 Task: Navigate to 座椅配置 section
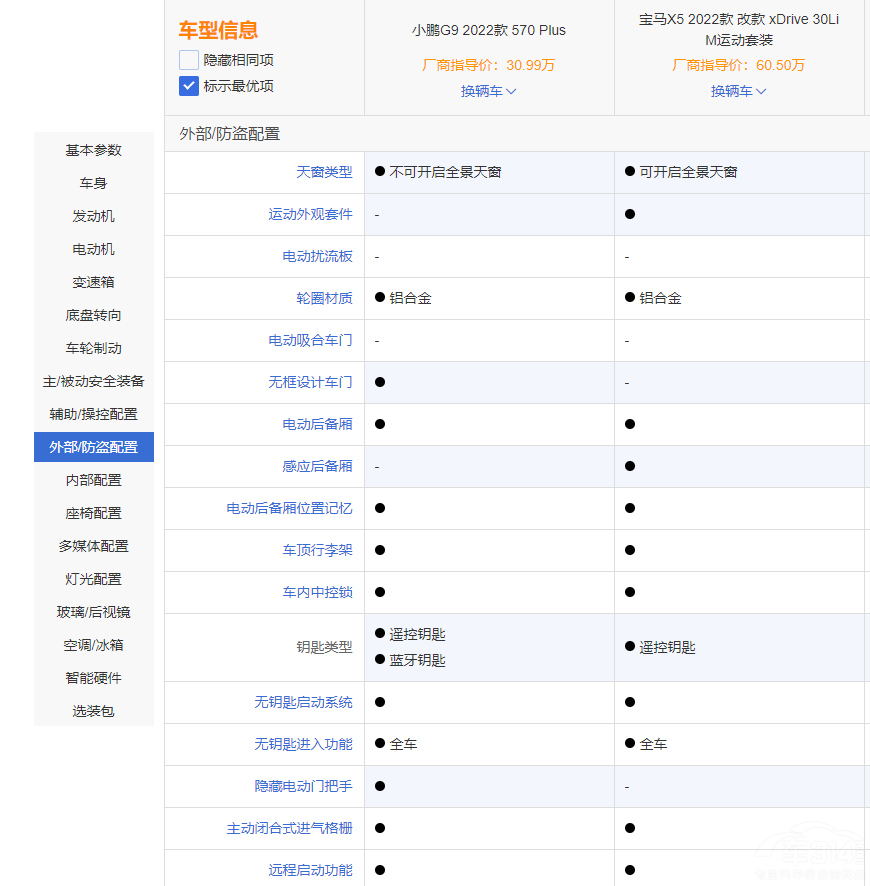coord(94,513)
